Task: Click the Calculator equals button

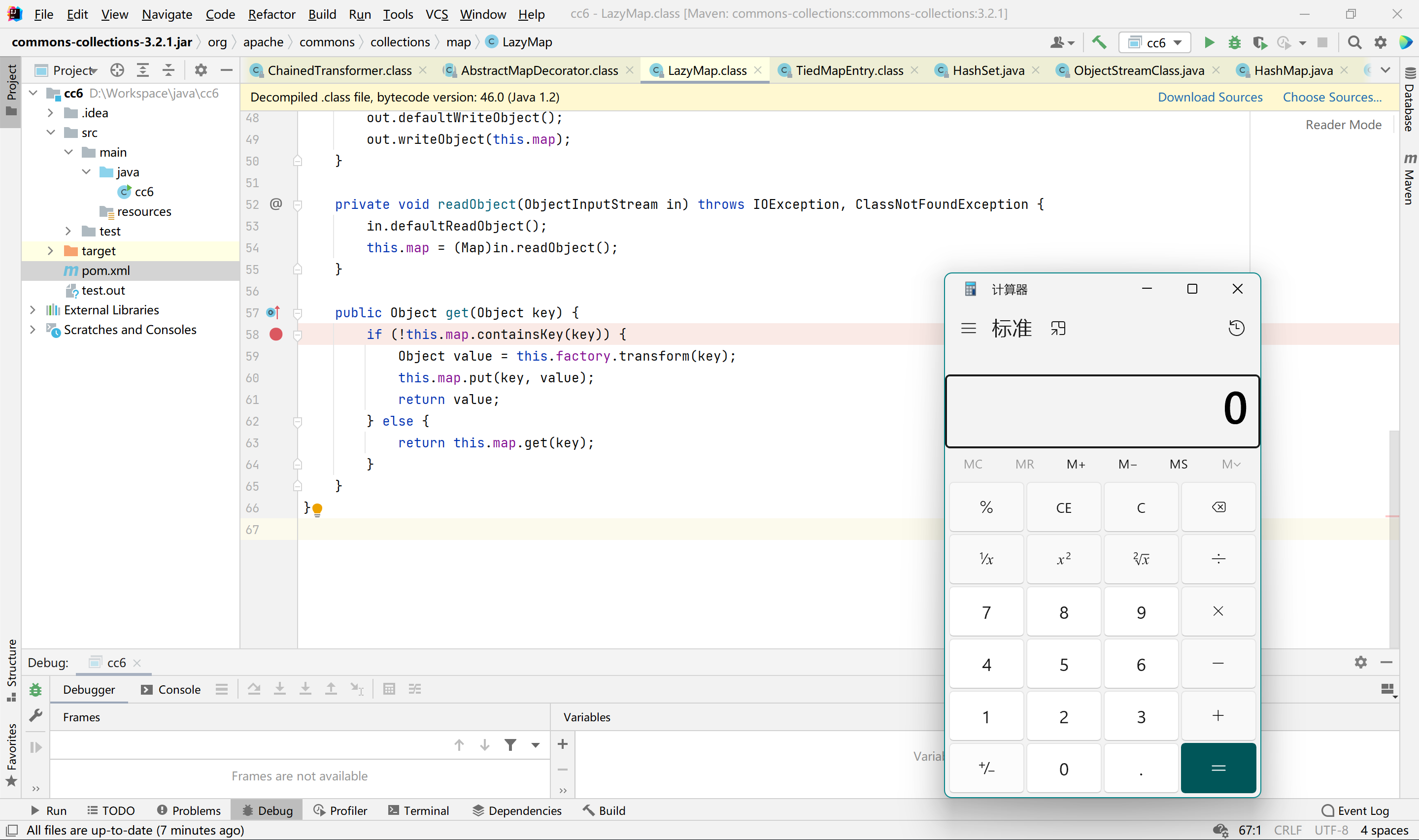Action: [x=1218, y=768]
